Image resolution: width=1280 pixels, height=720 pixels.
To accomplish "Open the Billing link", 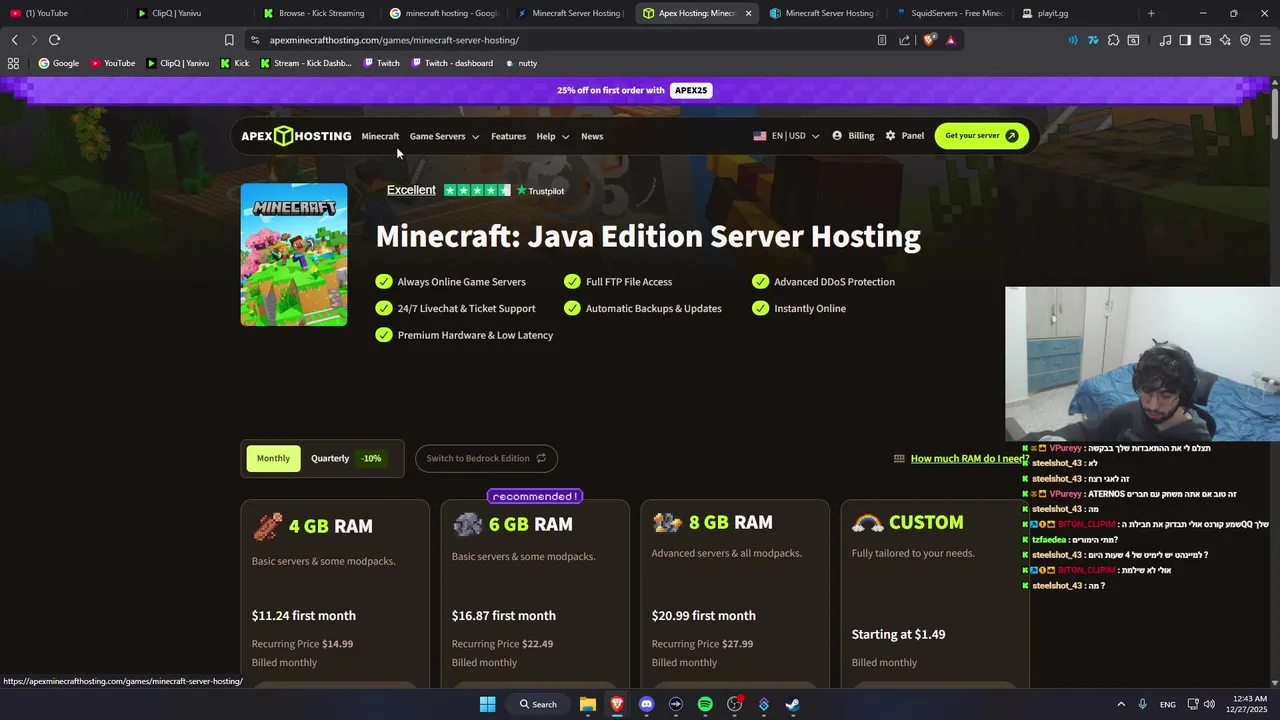I will tap(853, 136).
